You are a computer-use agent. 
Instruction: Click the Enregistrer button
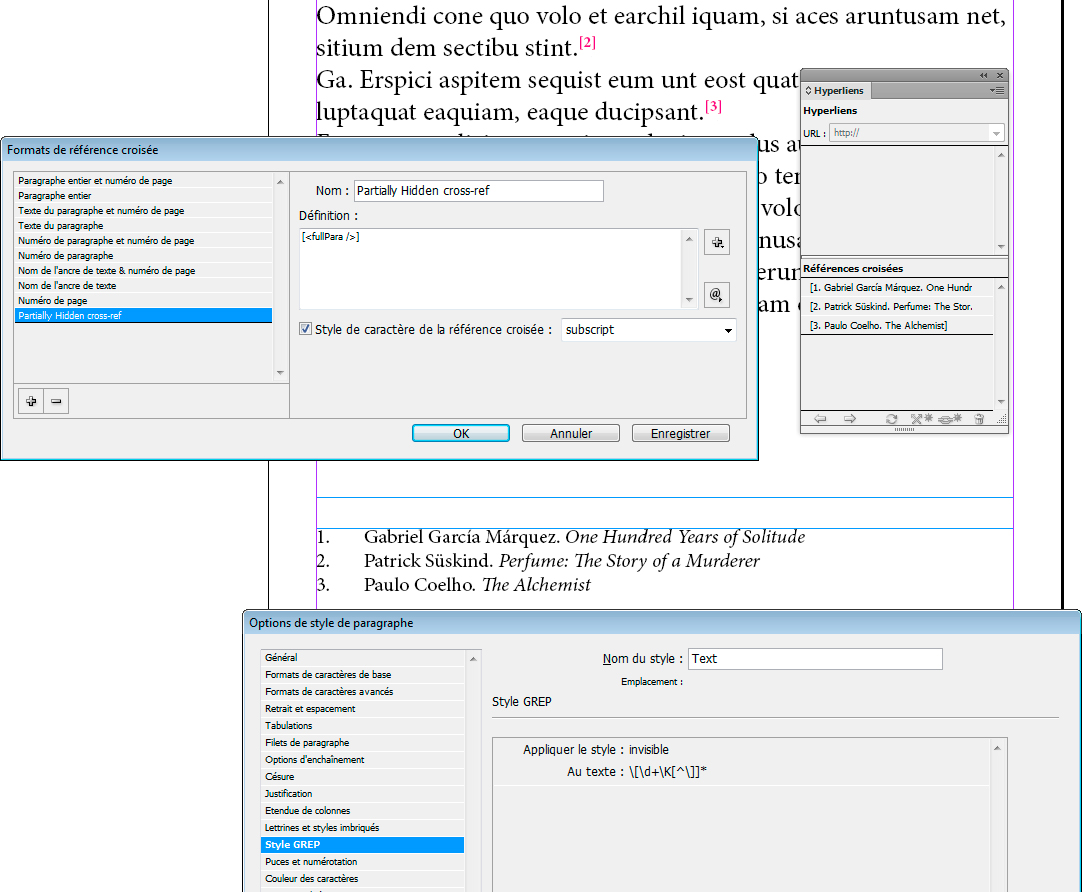click(680, 433)
